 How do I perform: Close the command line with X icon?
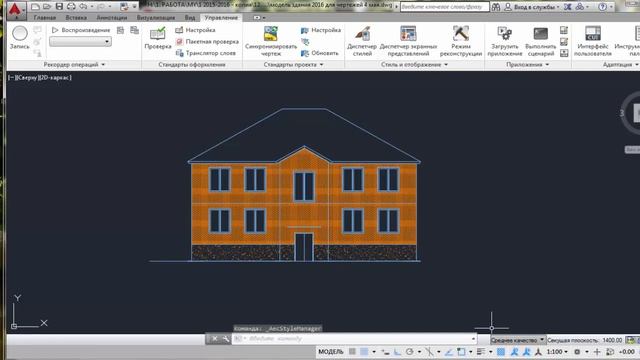click(x=214, y=339)
